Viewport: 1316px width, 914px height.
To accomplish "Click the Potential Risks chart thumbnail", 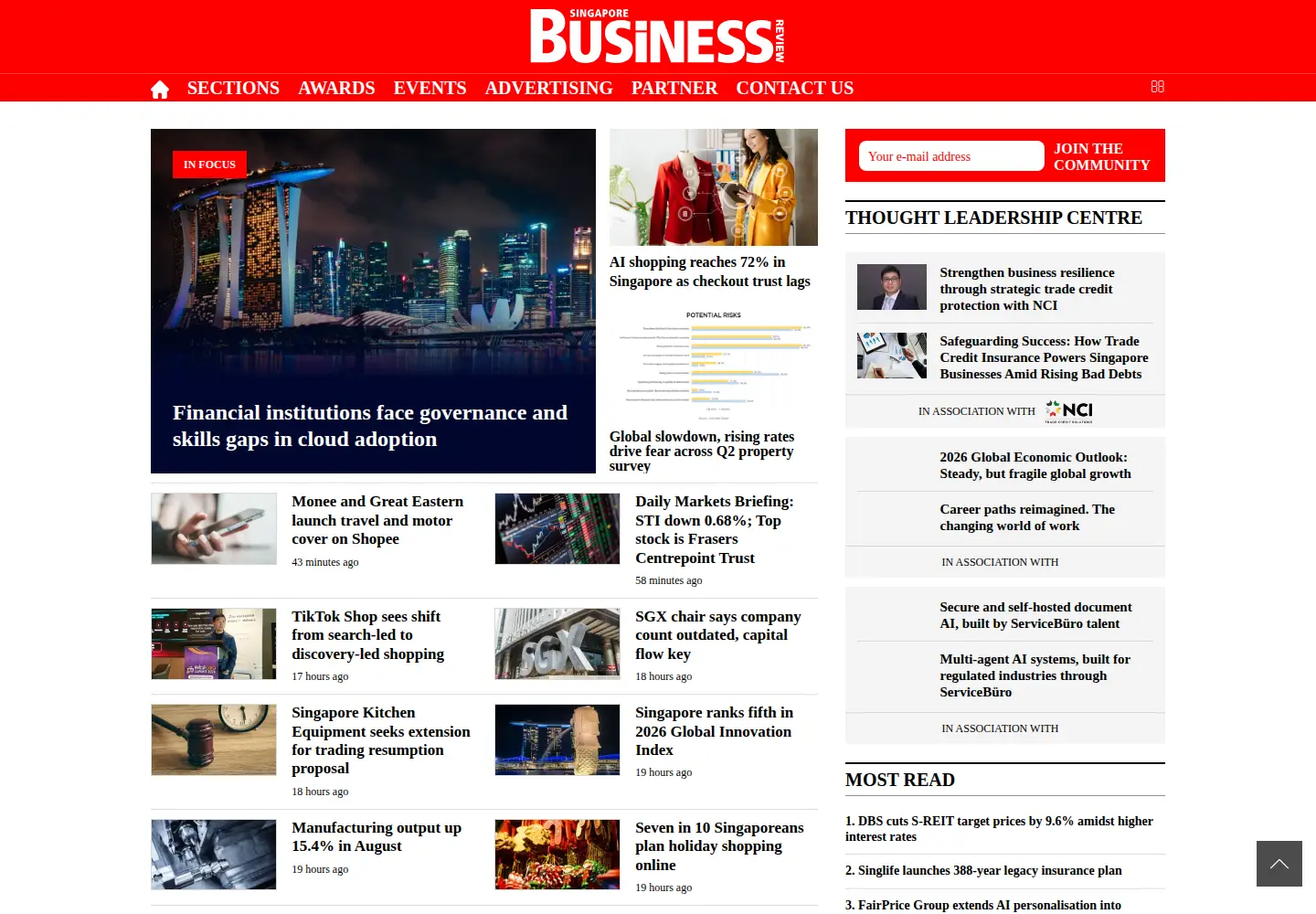I will coord(714,362).
